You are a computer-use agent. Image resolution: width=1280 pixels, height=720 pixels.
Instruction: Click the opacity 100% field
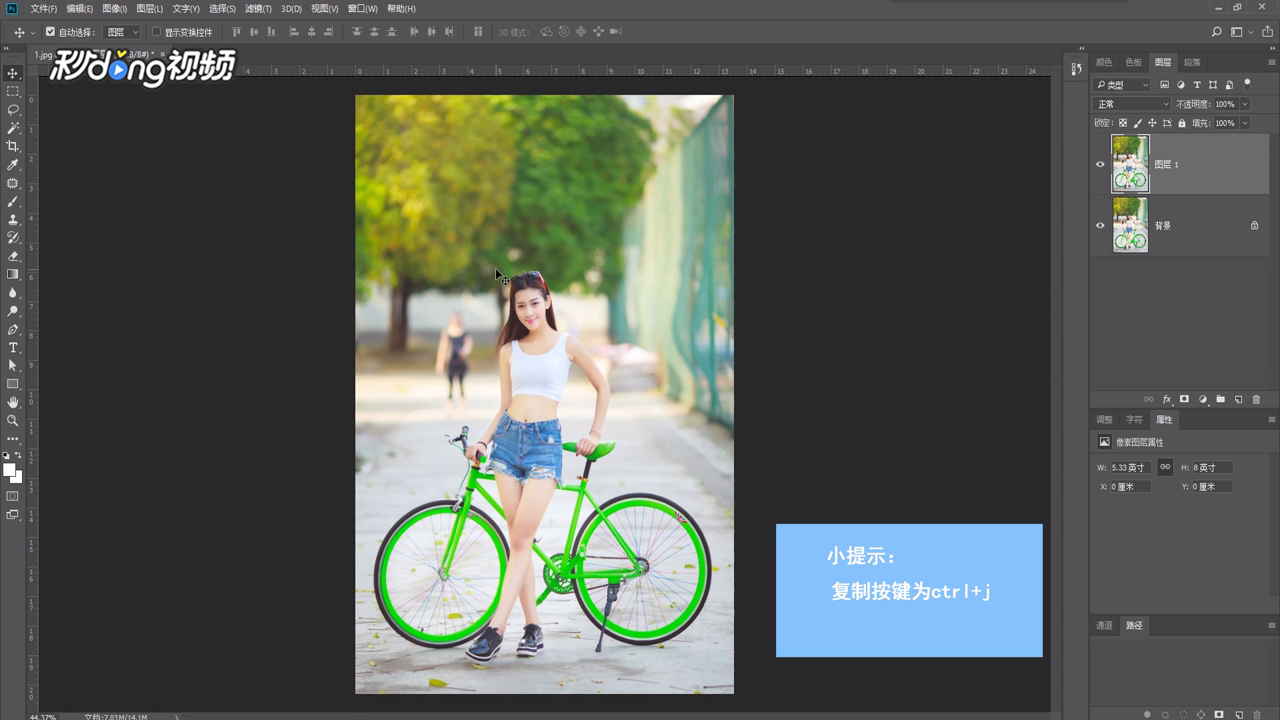pos(1225,104)
